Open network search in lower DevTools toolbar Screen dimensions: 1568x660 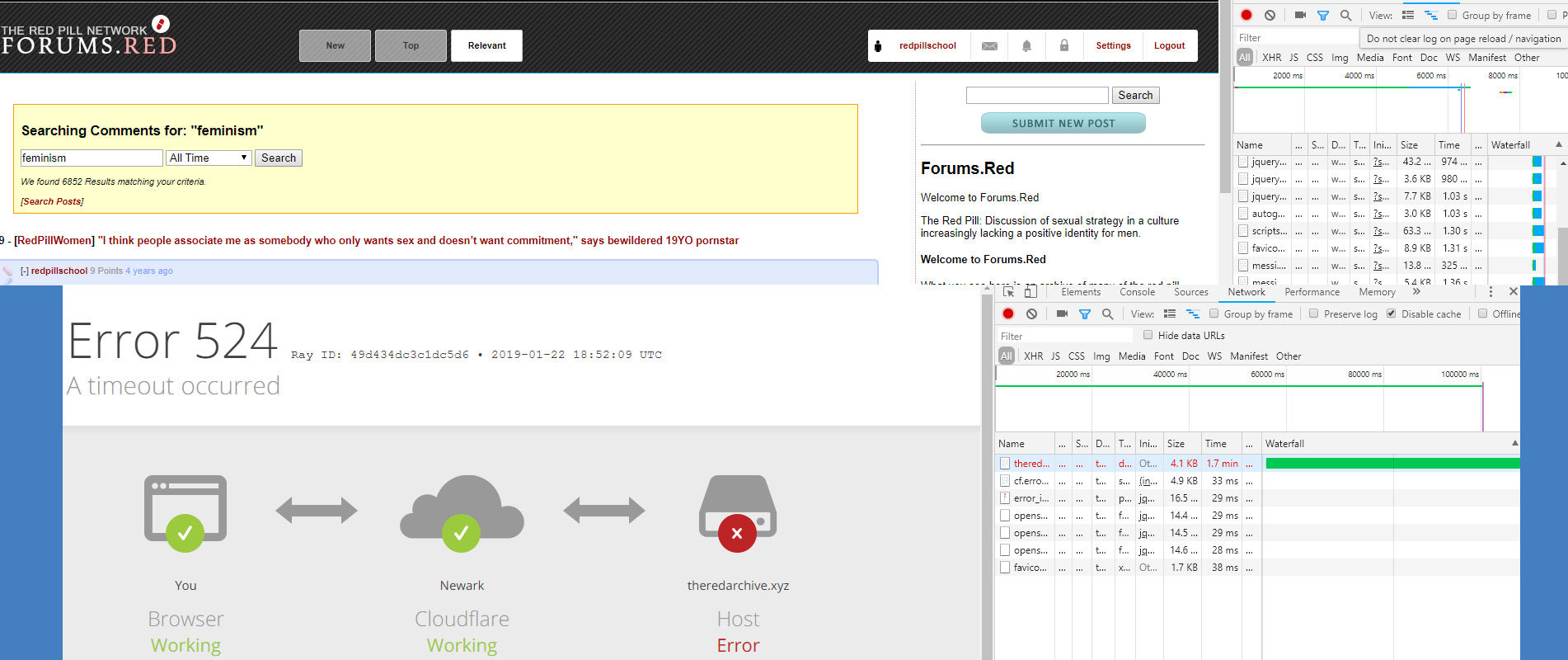point(1107,313)
